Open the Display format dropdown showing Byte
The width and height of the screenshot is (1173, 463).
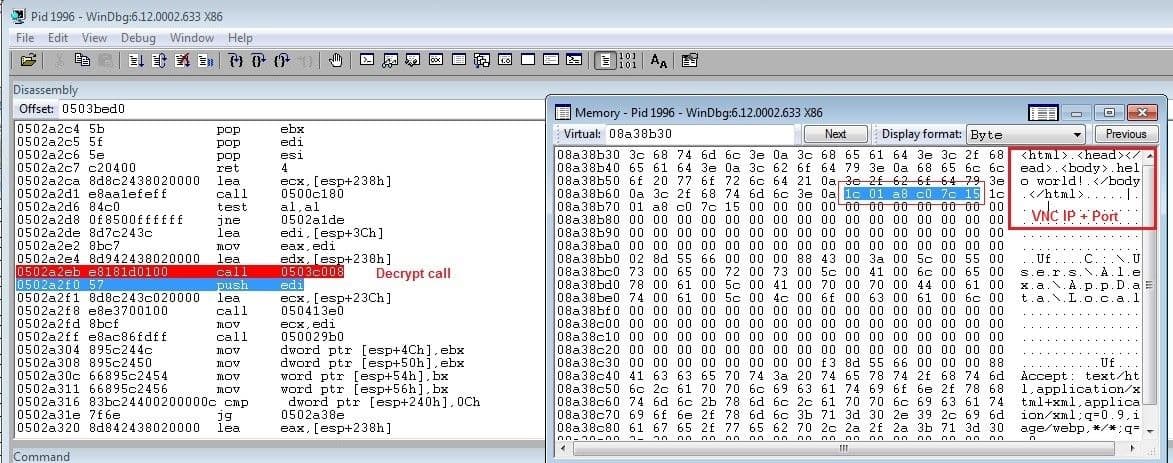click(x=1027, y=134)
